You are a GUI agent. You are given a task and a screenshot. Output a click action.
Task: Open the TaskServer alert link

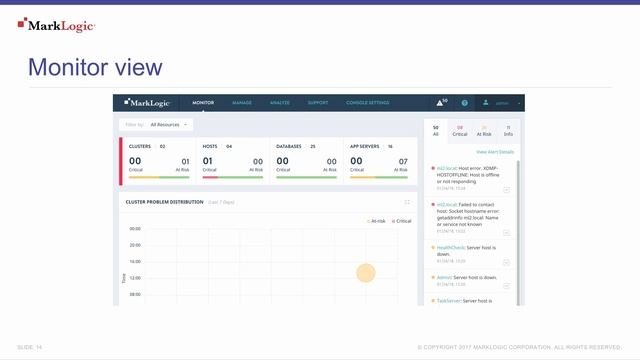(x=449, y=301)
